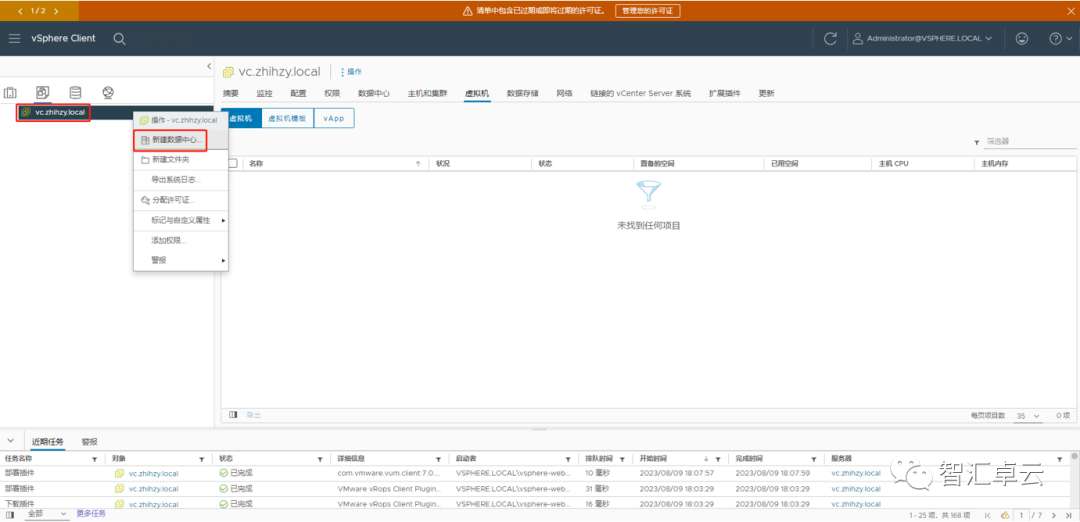Filter tasks by 启动者 column icon
1080x522 pixels.
coord(568,459)
